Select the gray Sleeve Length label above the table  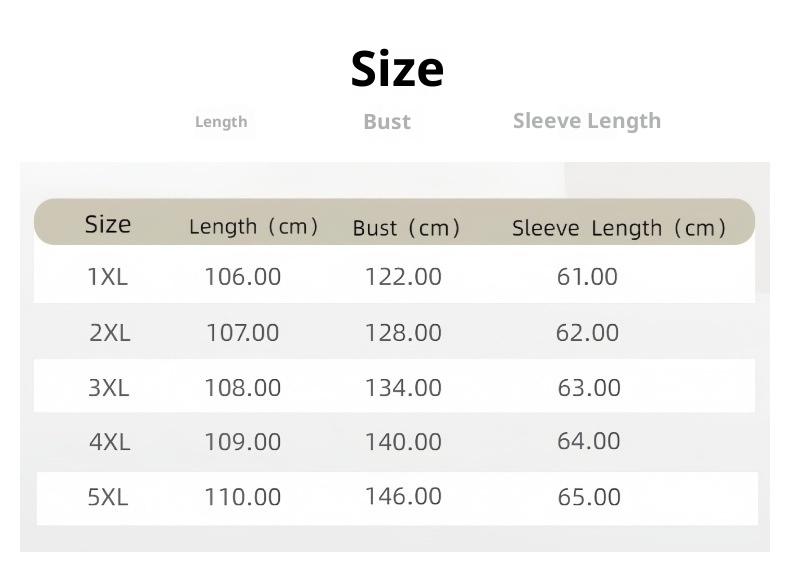[587, 121]
